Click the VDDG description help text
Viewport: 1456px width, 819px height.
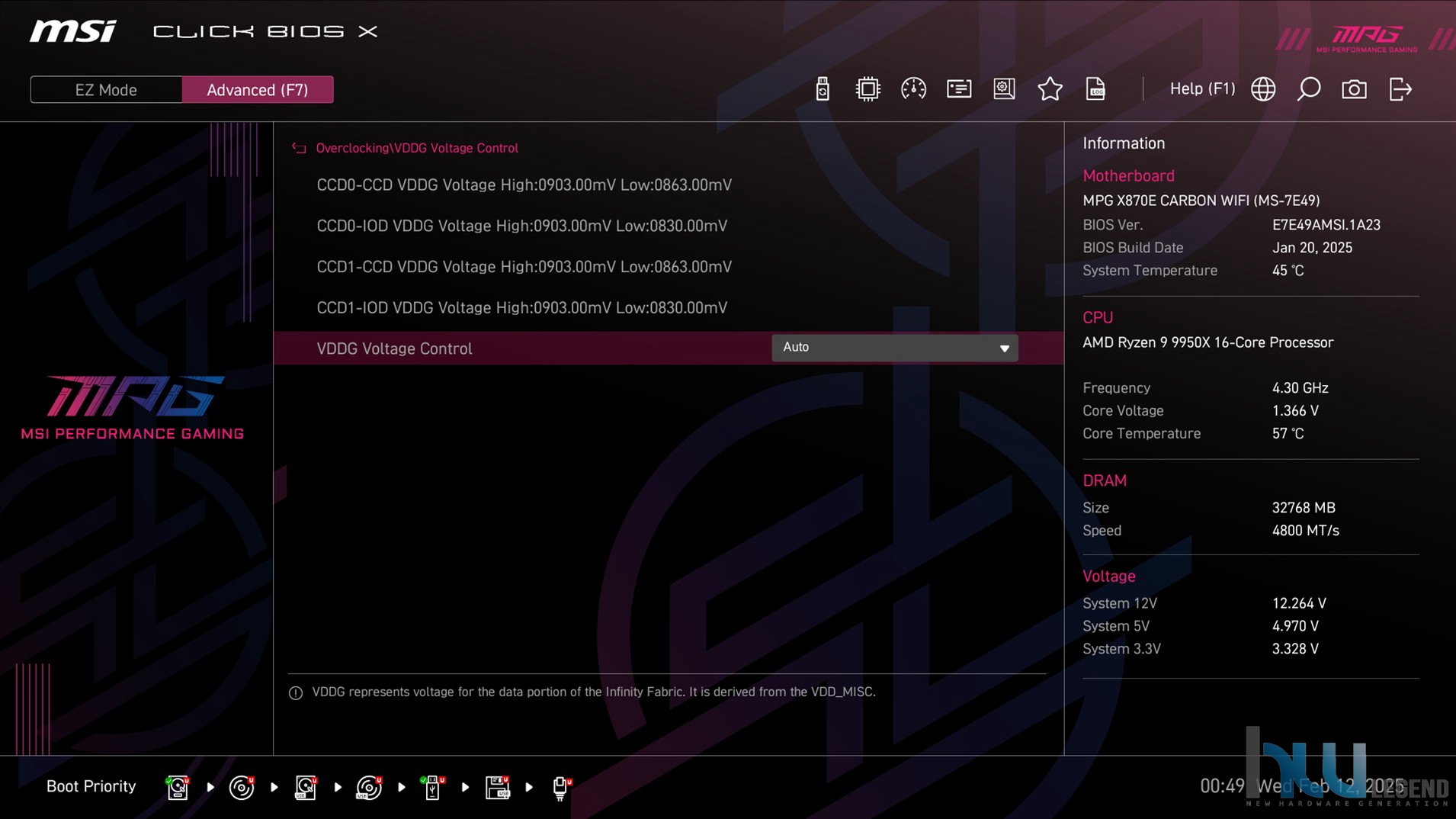pos(593,692)
